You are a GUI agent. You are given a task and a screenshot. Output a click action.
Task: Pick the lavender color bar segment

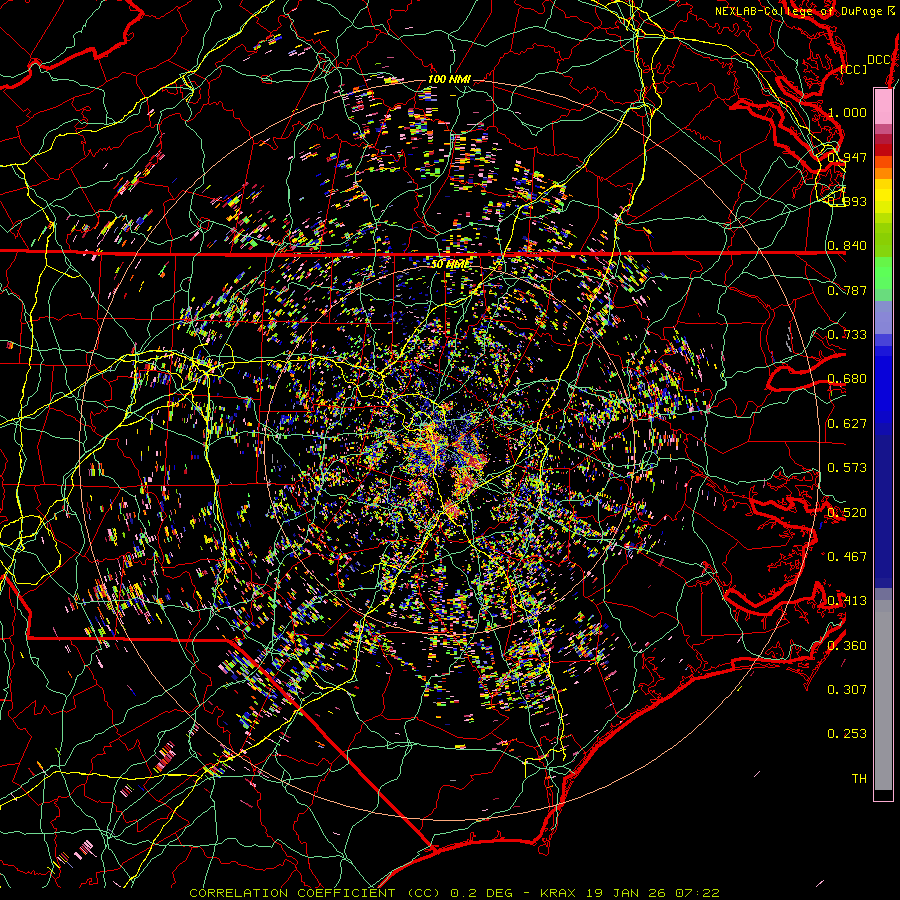tap(883, 317)
